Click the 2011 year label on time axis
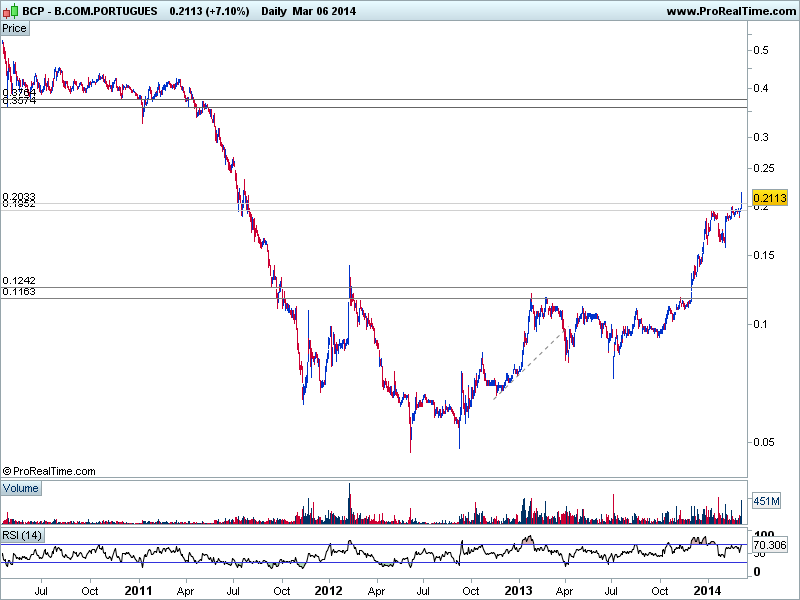The image size is (800, 600). 138,591
